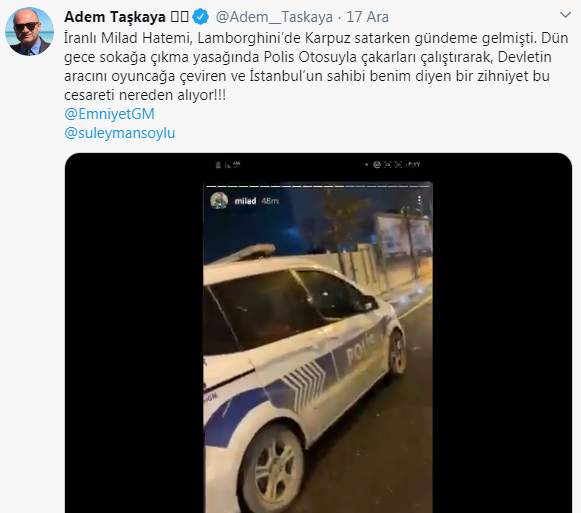Click the blue verified badge
Screen dimensions: 581x513
(201, 17)
